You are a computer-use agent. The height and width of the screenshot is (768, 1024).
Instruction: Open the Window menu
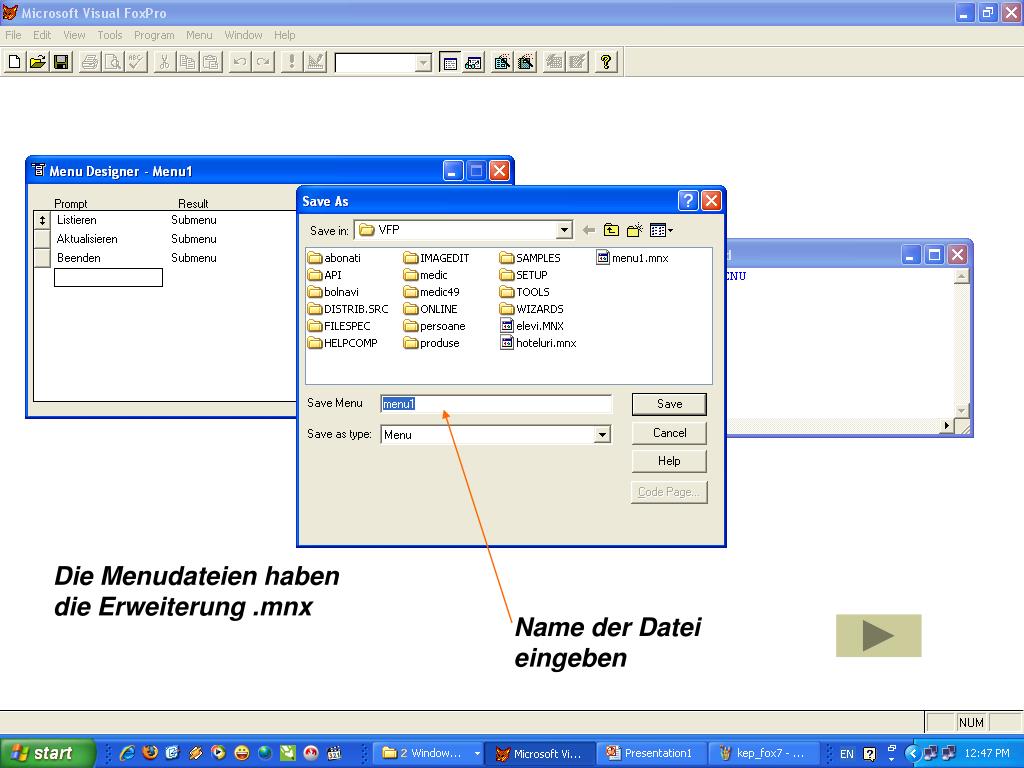tap(243, 35)
